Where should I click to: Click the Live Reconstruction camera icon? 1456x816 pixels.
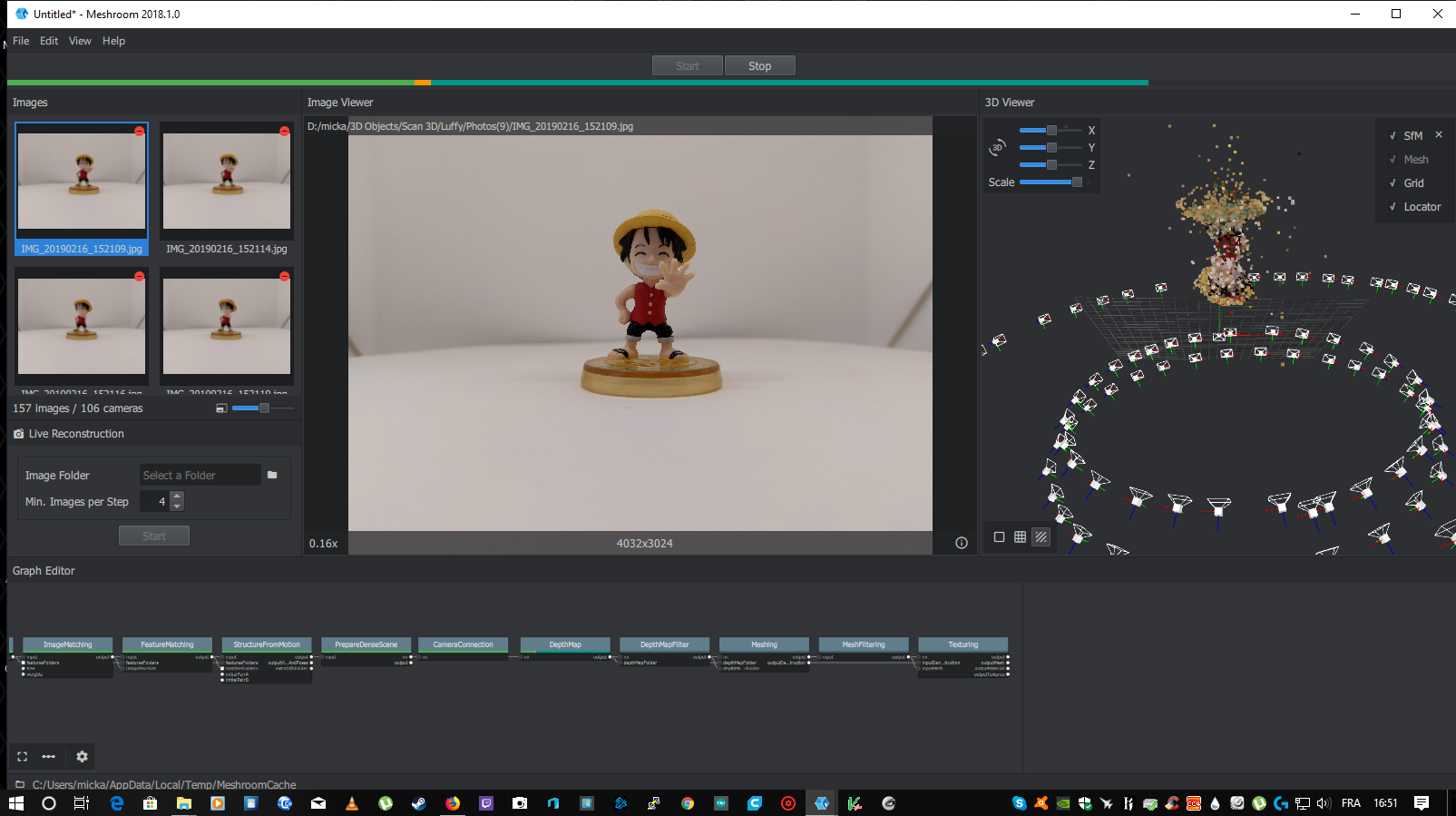coord(19,434)
